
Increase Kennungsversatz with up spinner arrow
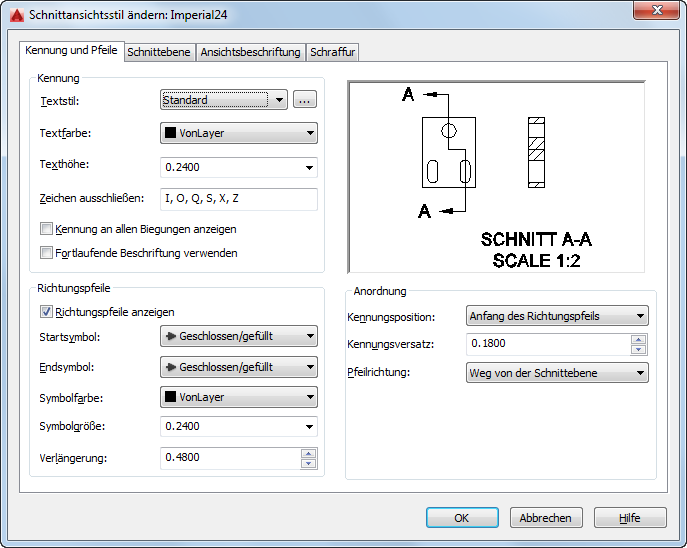[639, 339]
